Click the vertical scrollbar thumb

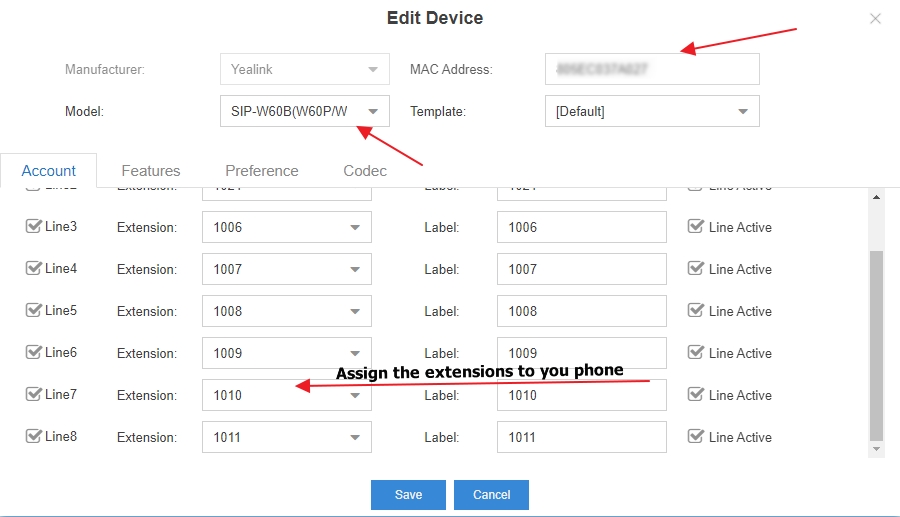tap(877, 345)
